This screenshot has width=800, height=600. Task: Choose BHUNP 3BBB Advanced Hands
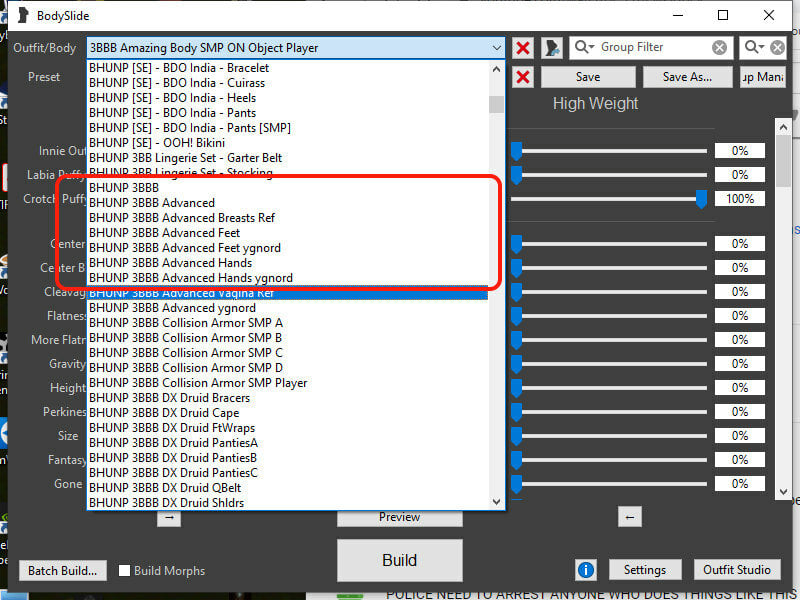[287, 263]
